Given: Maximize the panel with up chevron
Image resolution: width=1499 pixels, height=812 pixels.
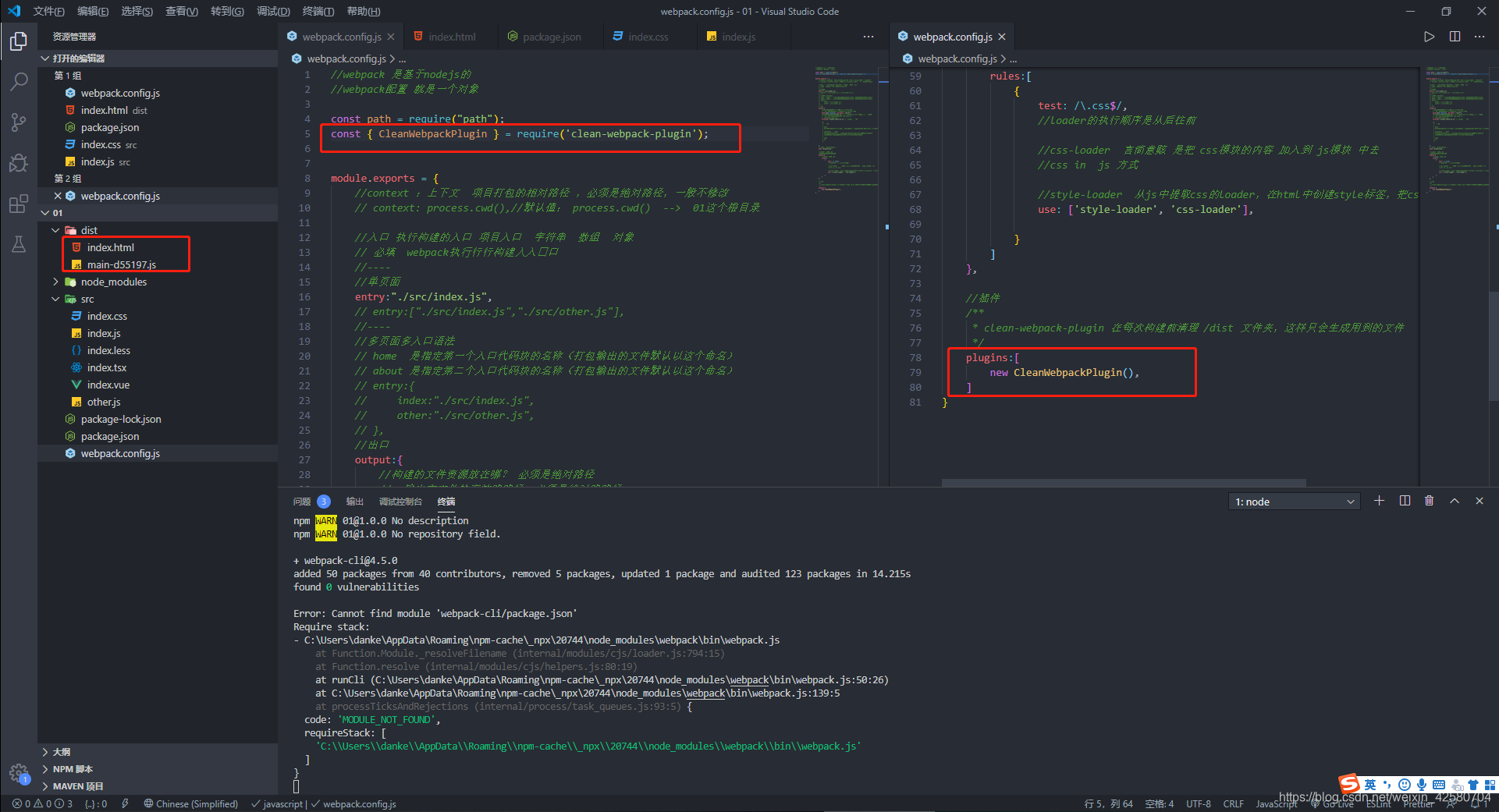Looking at the screenshot, I should click(x=1455, y=501).
